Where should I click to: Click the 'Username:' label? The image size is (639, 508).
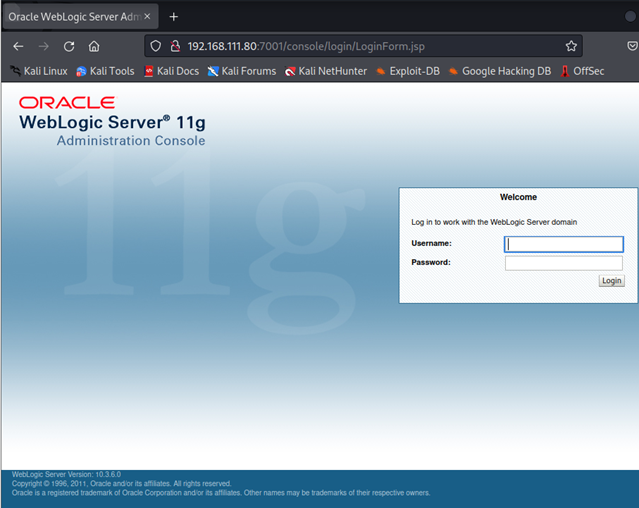(431, 243)
